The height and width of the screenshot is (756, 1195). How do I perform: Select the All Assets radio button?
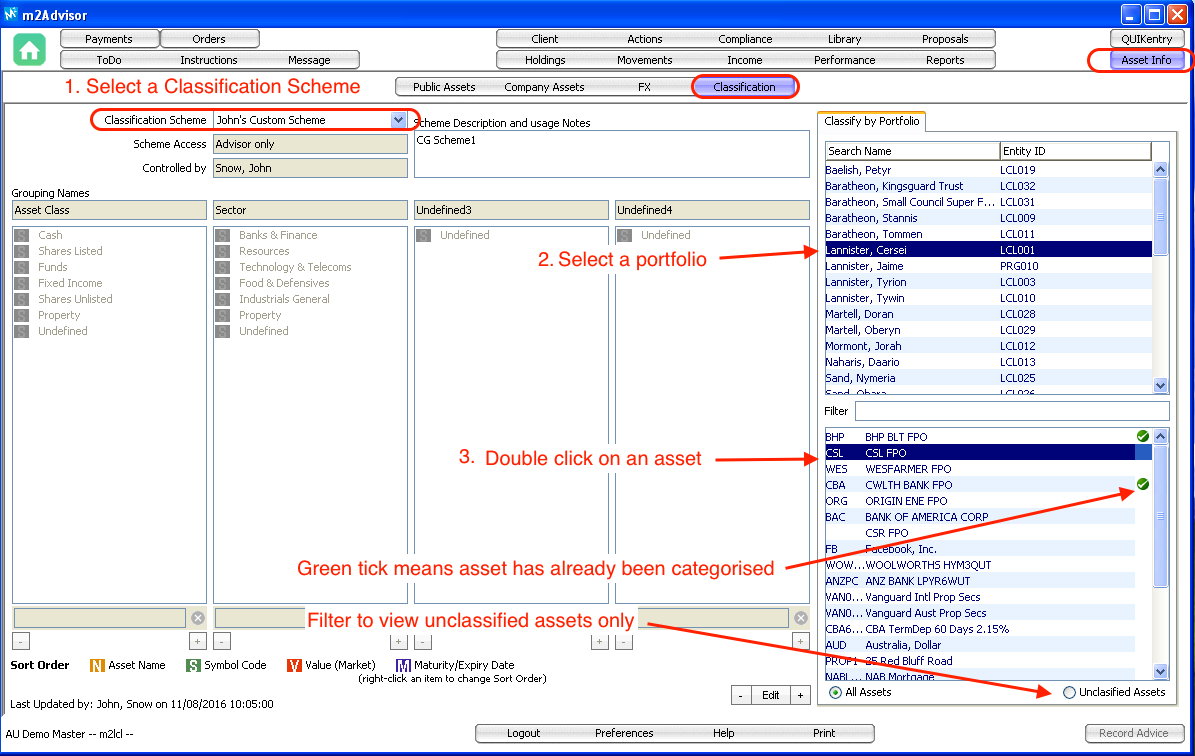pos(835,692)
